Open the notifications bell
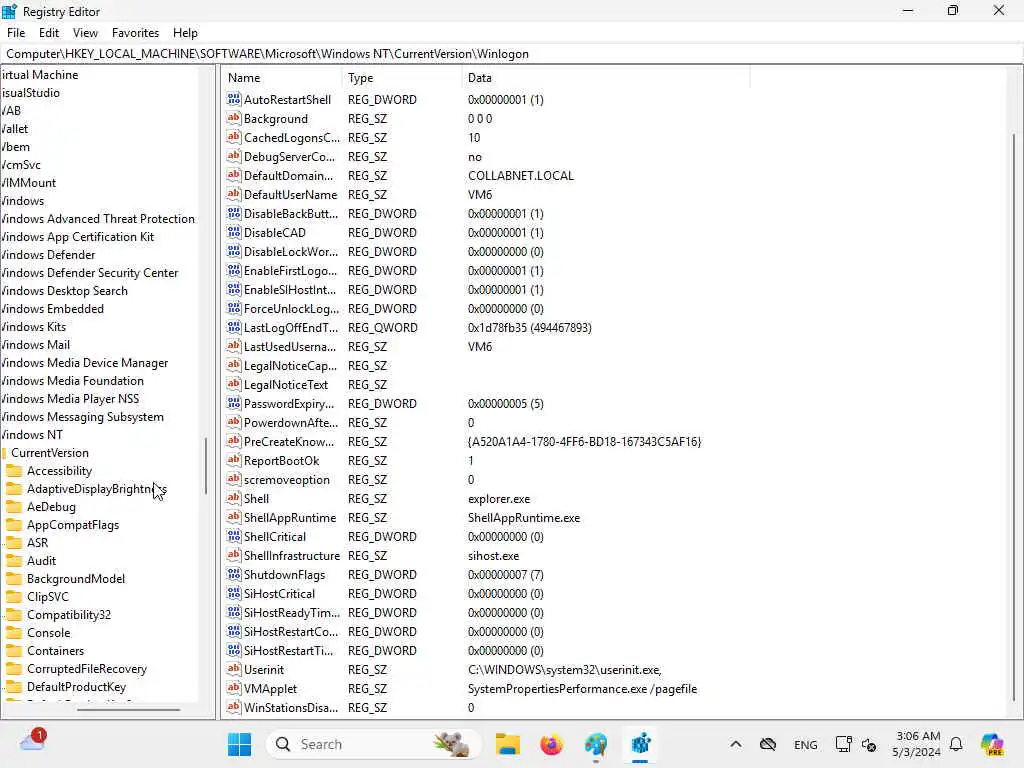This screenshot has width=1024, height=768. 956,744
